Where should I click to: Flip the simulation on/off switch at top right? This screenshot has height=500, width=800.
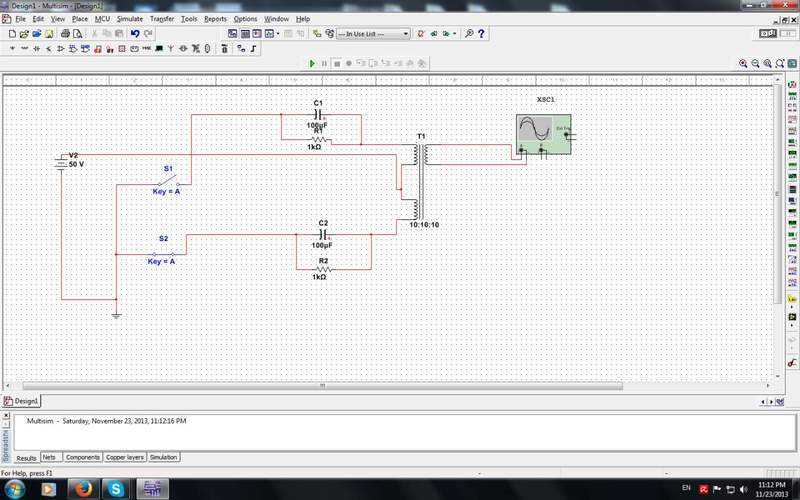click(769, 33)
